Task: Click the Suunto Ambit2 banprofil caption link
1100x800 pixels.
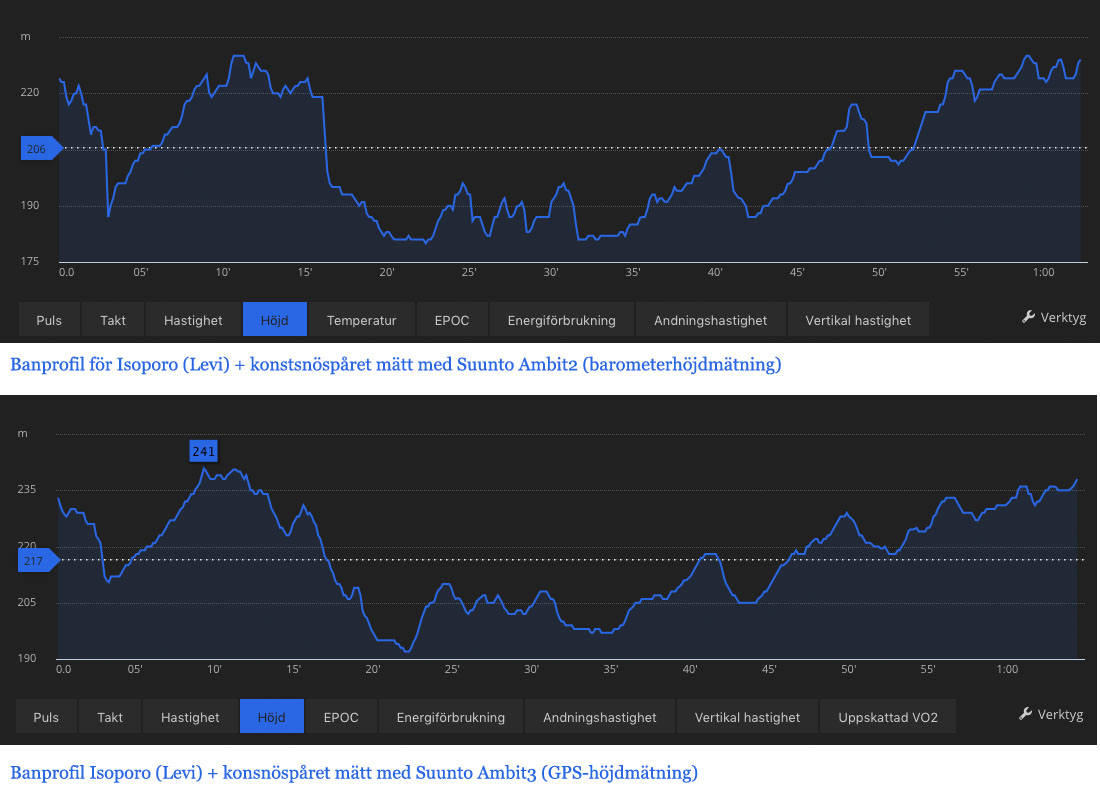Action: tap(395, 365)
